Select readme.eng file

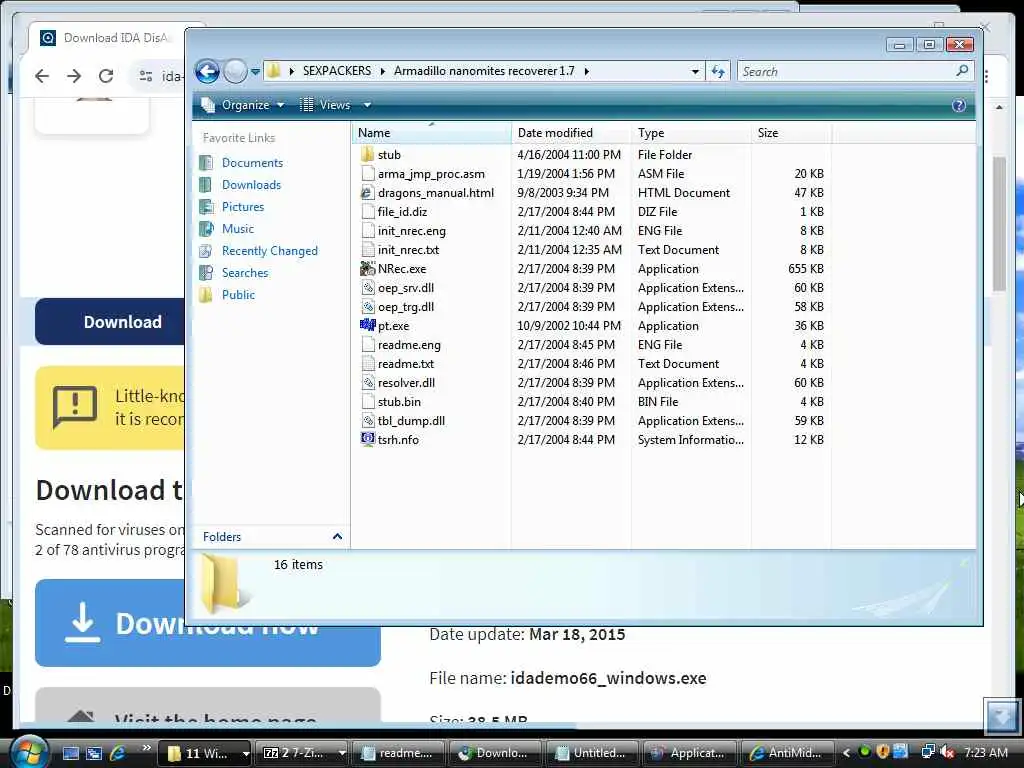(409, 345)
